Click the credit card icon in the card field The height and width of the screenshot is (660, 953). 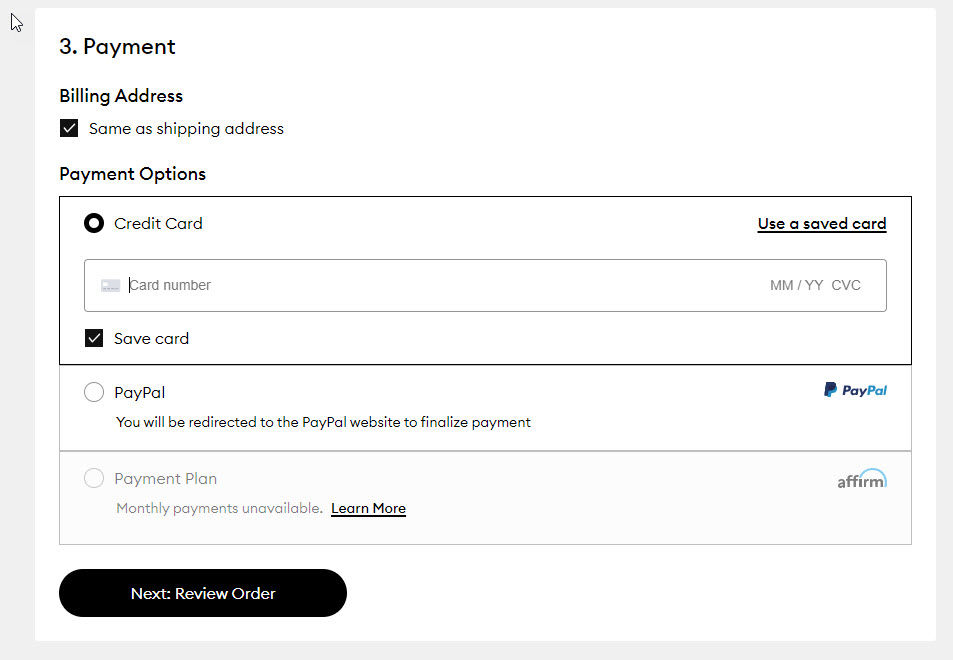click(x=110, y=285)
